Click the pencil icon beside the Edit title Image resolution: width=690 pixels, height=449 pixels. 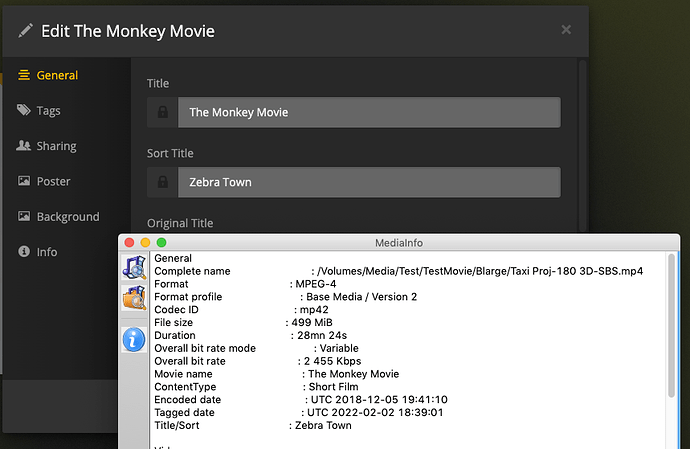(x=26, y=31)
